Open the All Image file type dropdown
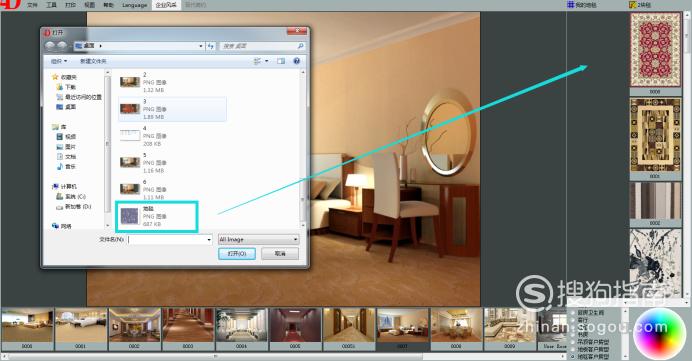This screenshot has height=361, width=692. (x=259, y=240)
